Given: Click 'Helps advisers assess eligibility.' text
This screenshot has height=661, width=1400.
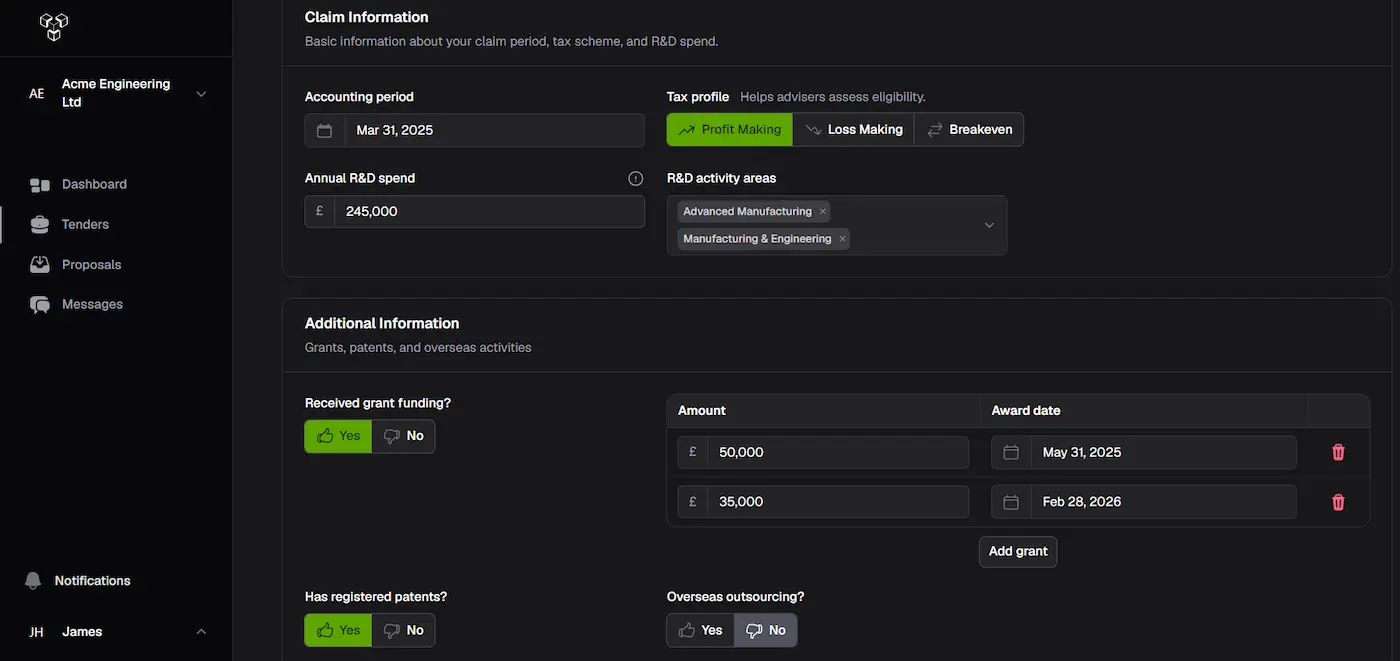Looking at the screenshot, I should pos(833,97).
